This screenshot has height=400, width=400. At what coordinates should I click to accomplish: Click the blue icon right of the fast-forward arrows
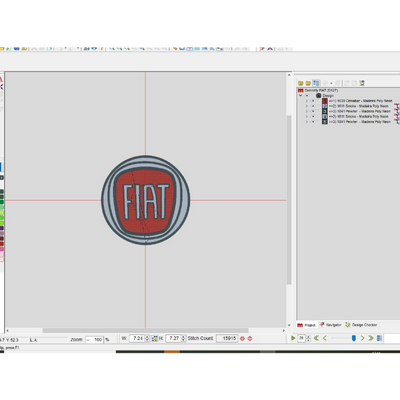coord(379,338)
